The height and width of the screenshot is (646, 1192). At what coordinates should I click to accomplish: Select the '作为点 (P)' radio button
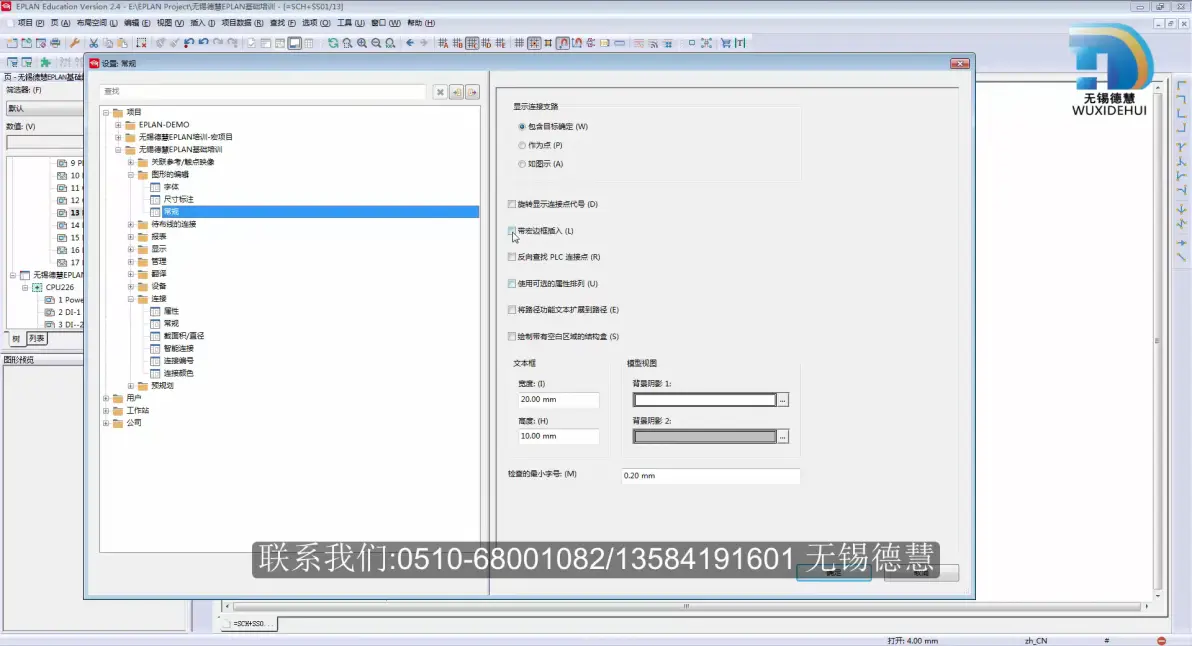(x=522, y=145)
